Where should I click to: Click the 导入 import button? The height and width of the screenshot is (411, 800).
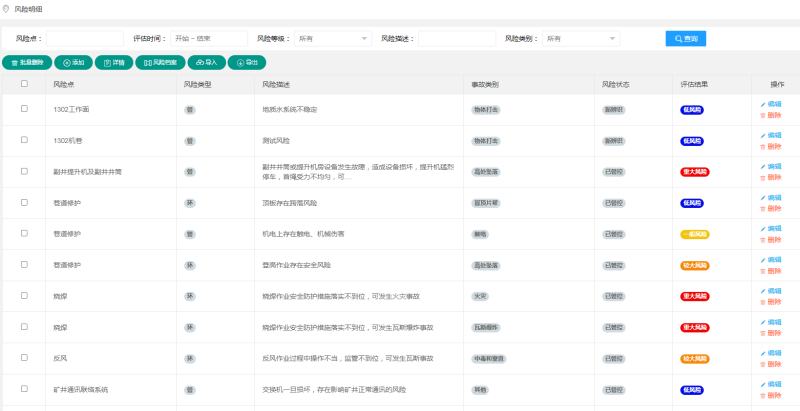pyautogui.click(x=207, y=63)
